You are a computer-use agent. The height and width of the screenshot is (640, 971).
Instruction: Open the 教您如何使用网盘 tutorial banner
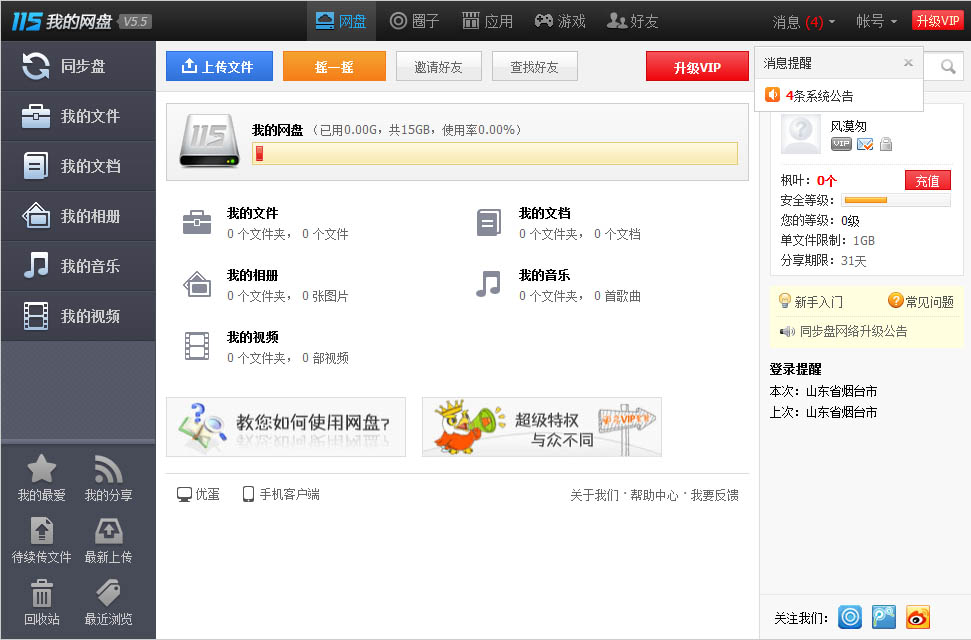tap(286, 427)
